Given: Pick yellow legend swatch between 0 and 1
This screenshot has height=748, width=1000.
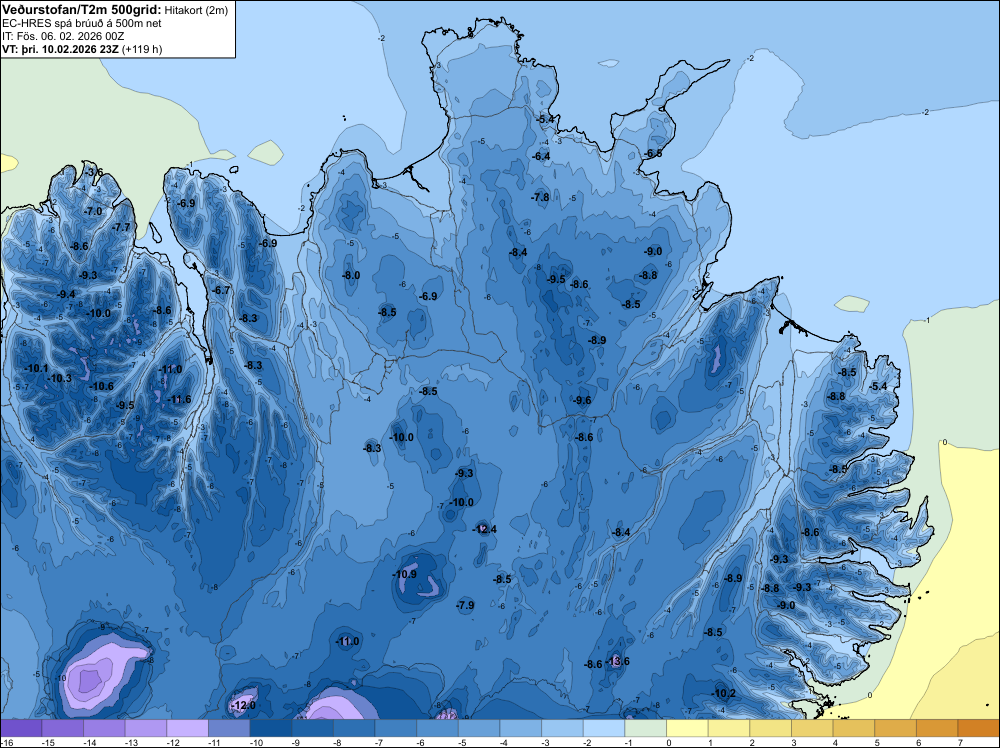Looking at the screenshot, I should [688, 728].
